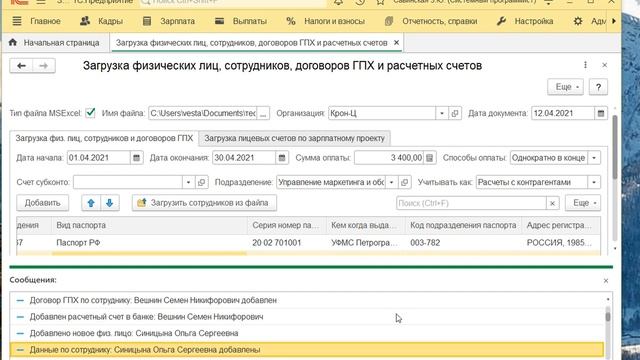Open calendar for Дата начала

(x=136, y=158)
